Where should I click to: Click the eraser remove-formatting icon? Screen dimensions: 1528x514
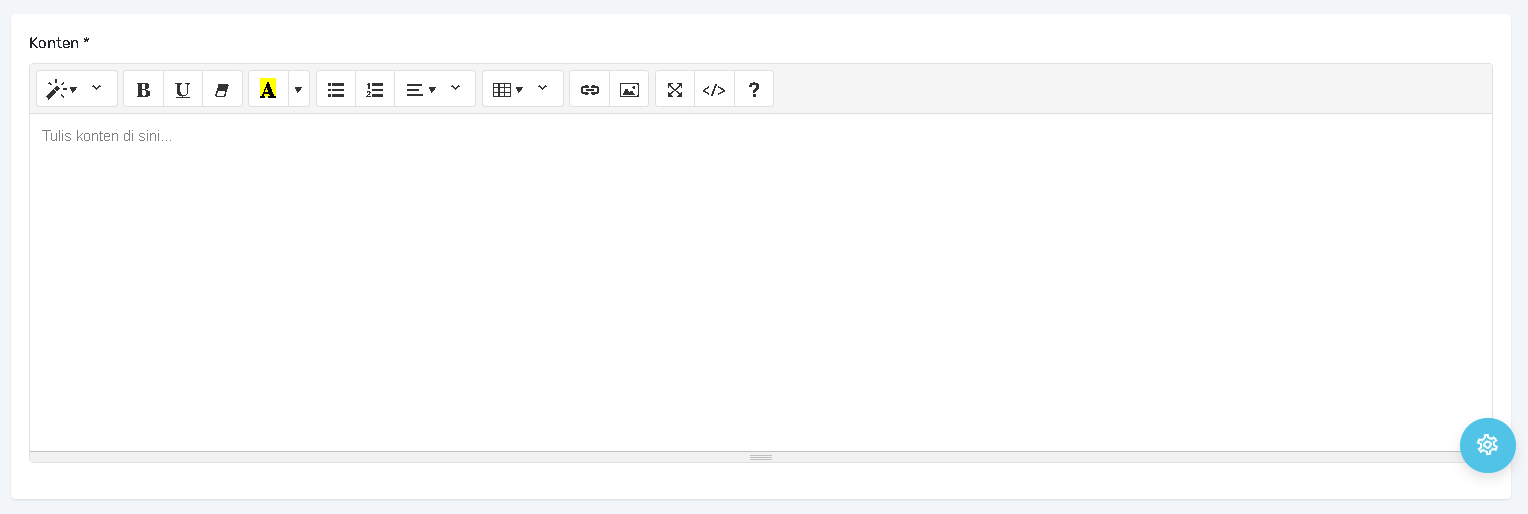(222, 89)
